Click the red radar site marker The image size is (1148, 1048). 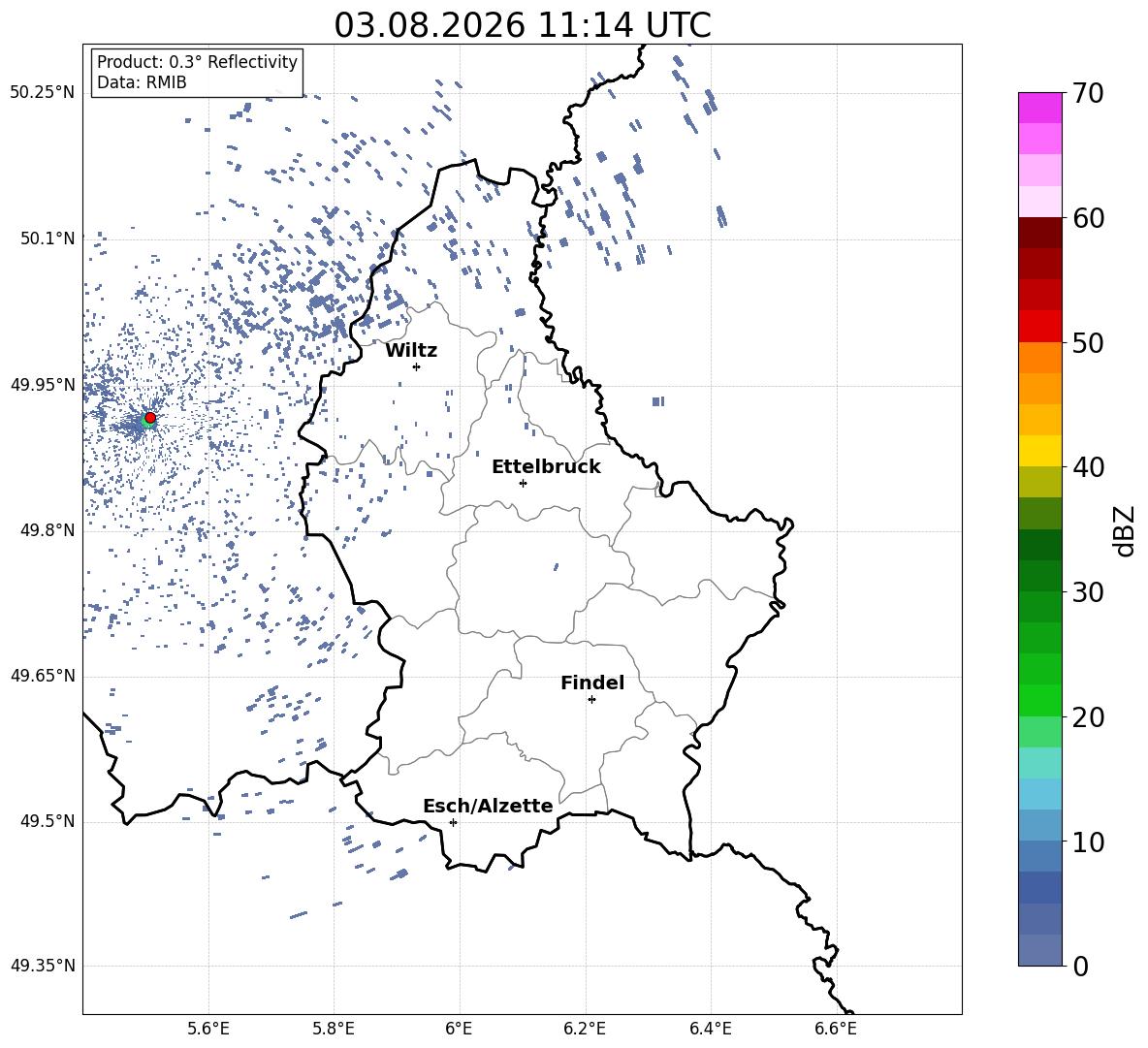(x=150, y=417)
